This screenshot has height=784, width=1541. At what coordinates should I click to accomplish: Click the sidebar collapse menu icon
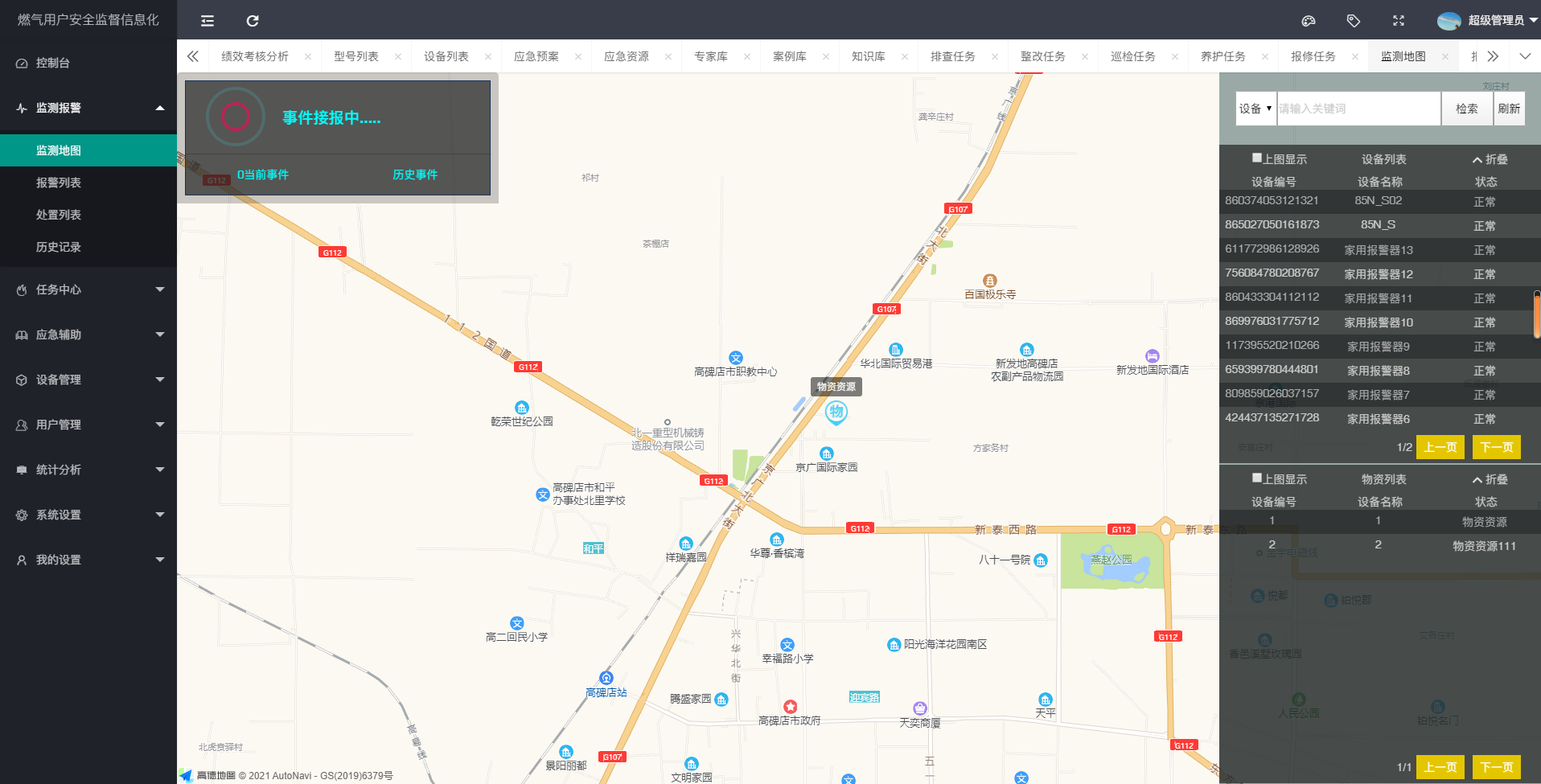pos(208,21)
